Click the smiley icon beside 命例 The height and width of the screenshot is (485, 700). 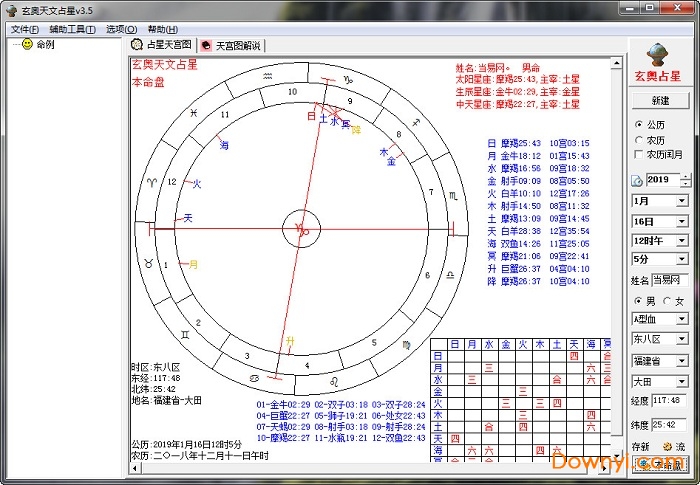pyautogui.click(x=28, y=44)
